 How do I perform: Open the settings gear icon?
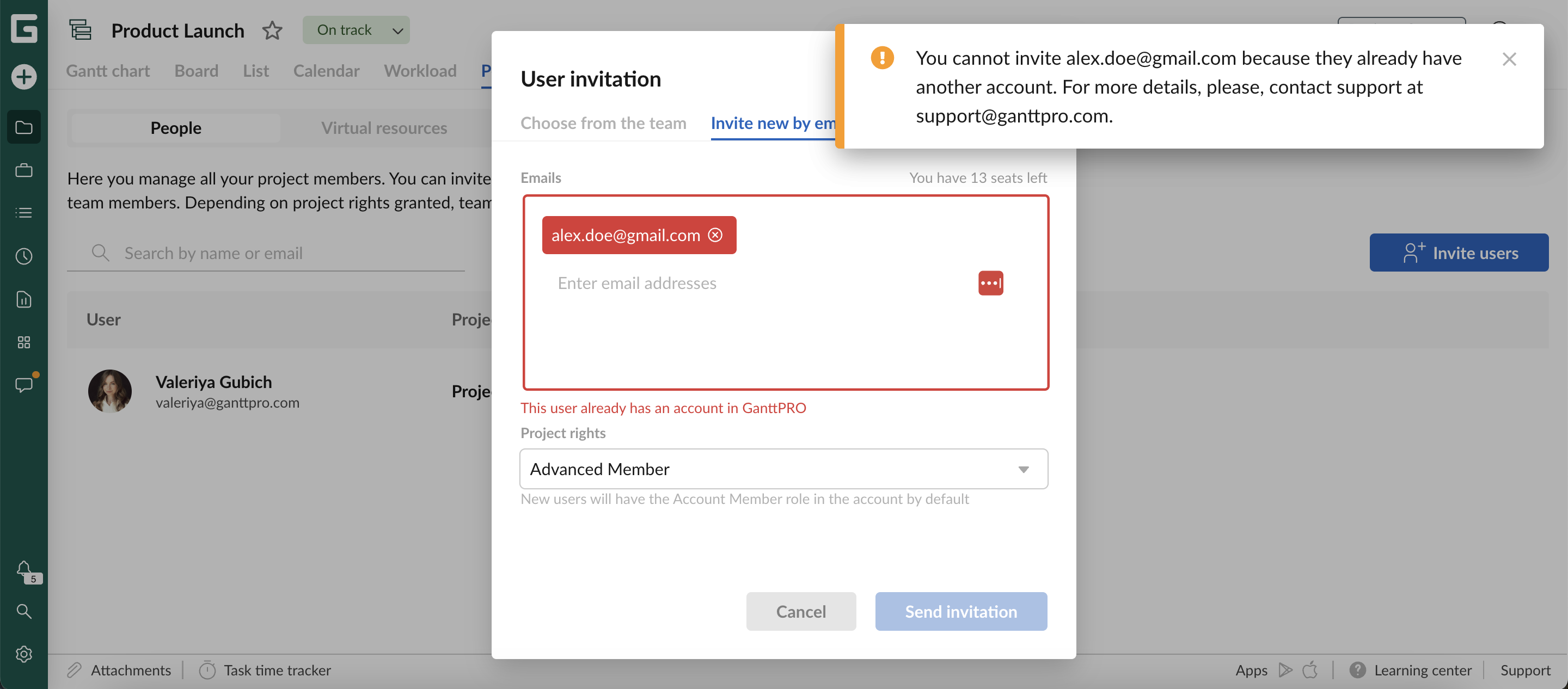[24, 654]
